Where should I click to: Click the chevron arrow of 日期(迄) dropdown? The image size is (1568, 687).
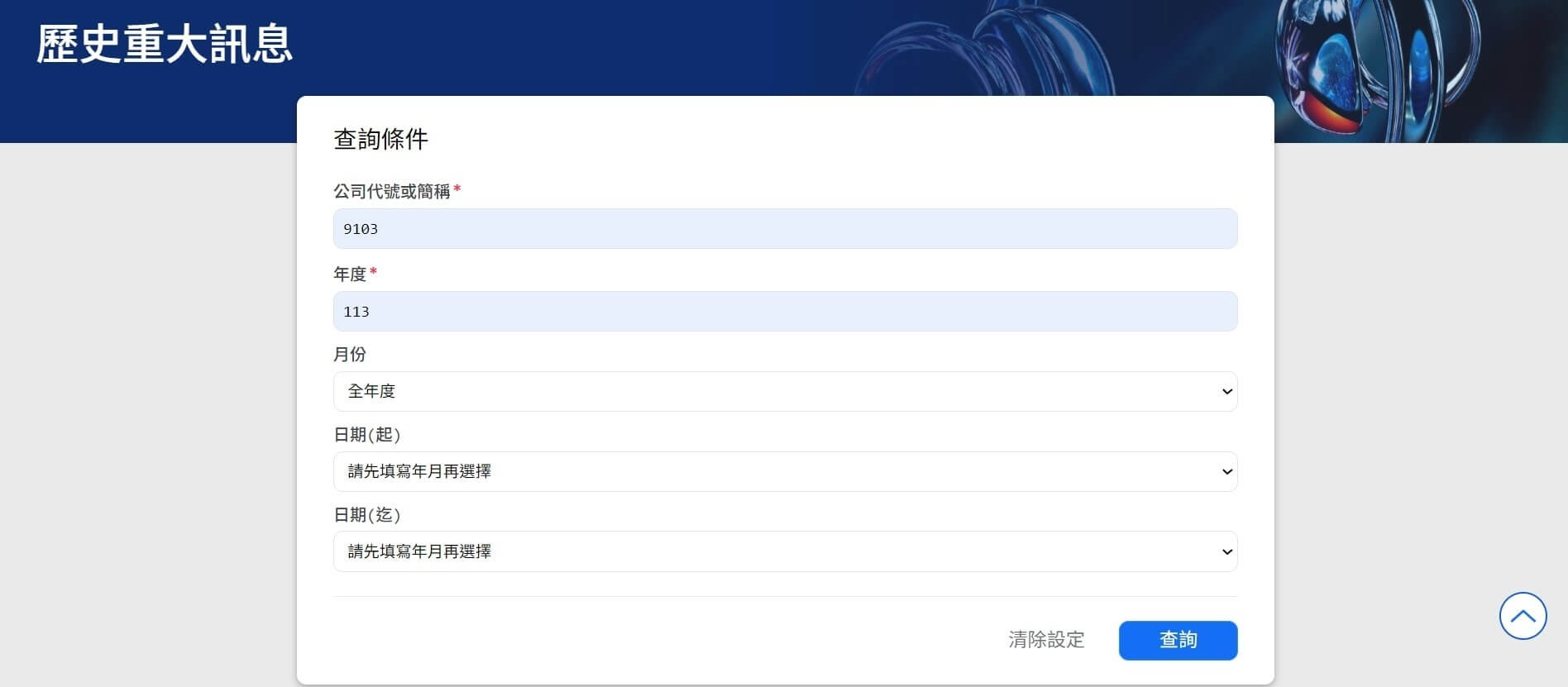(x=1226, y=551)
